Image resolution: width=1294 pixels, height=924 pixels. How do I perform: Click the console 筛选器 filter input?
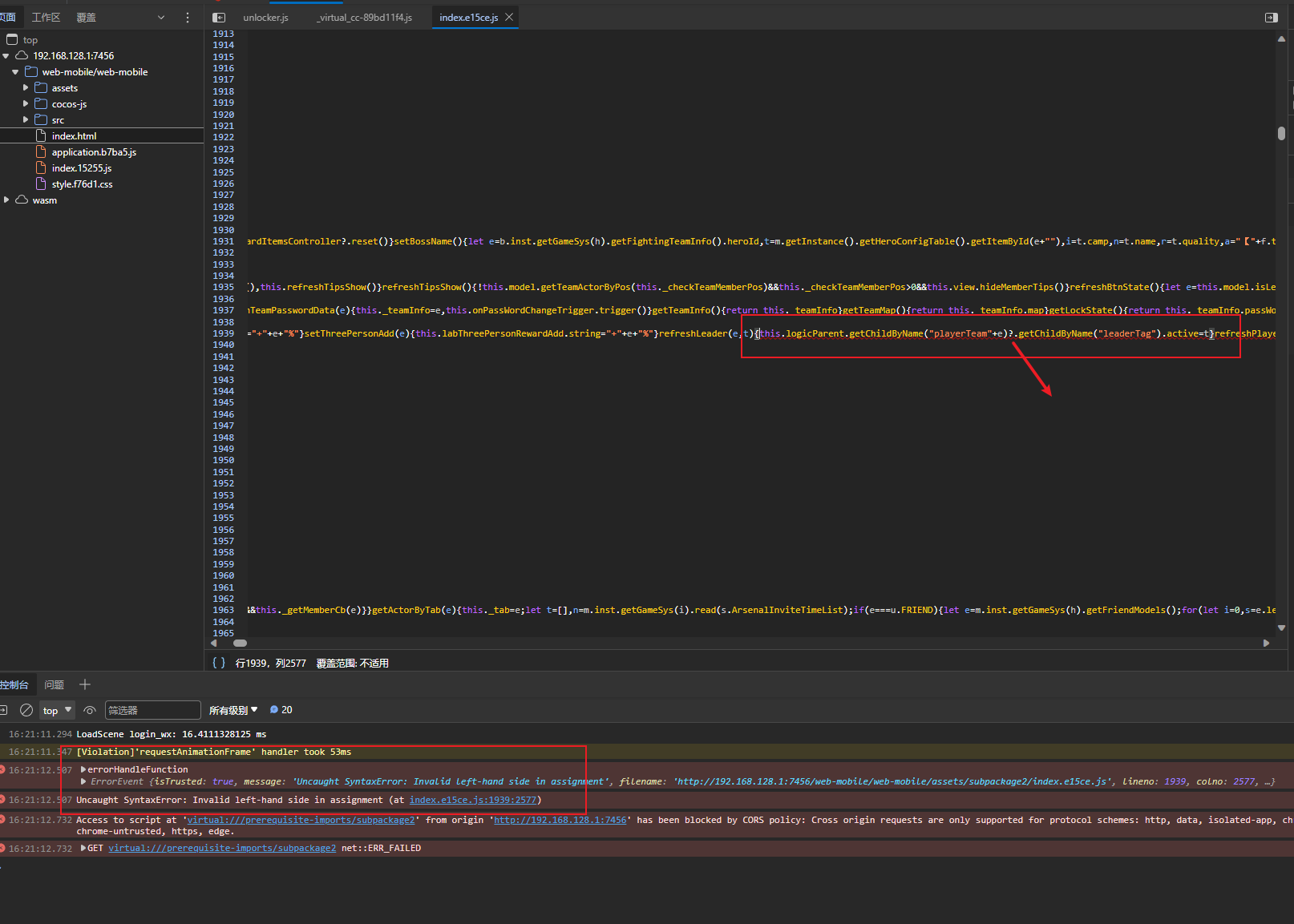(x=152, y=710)
